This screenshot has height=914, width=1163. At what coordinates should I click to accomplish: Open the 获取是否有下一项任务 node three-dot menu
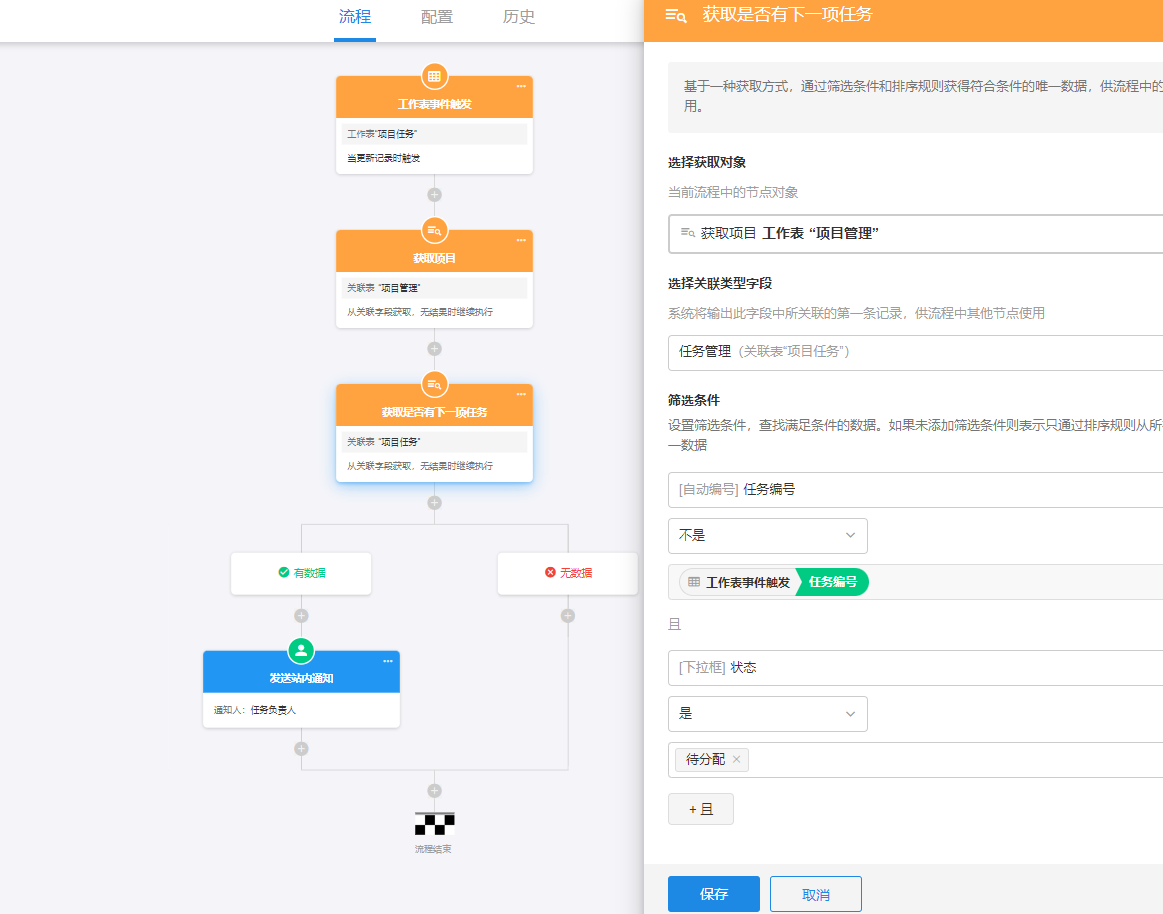[x=521, y=395]
